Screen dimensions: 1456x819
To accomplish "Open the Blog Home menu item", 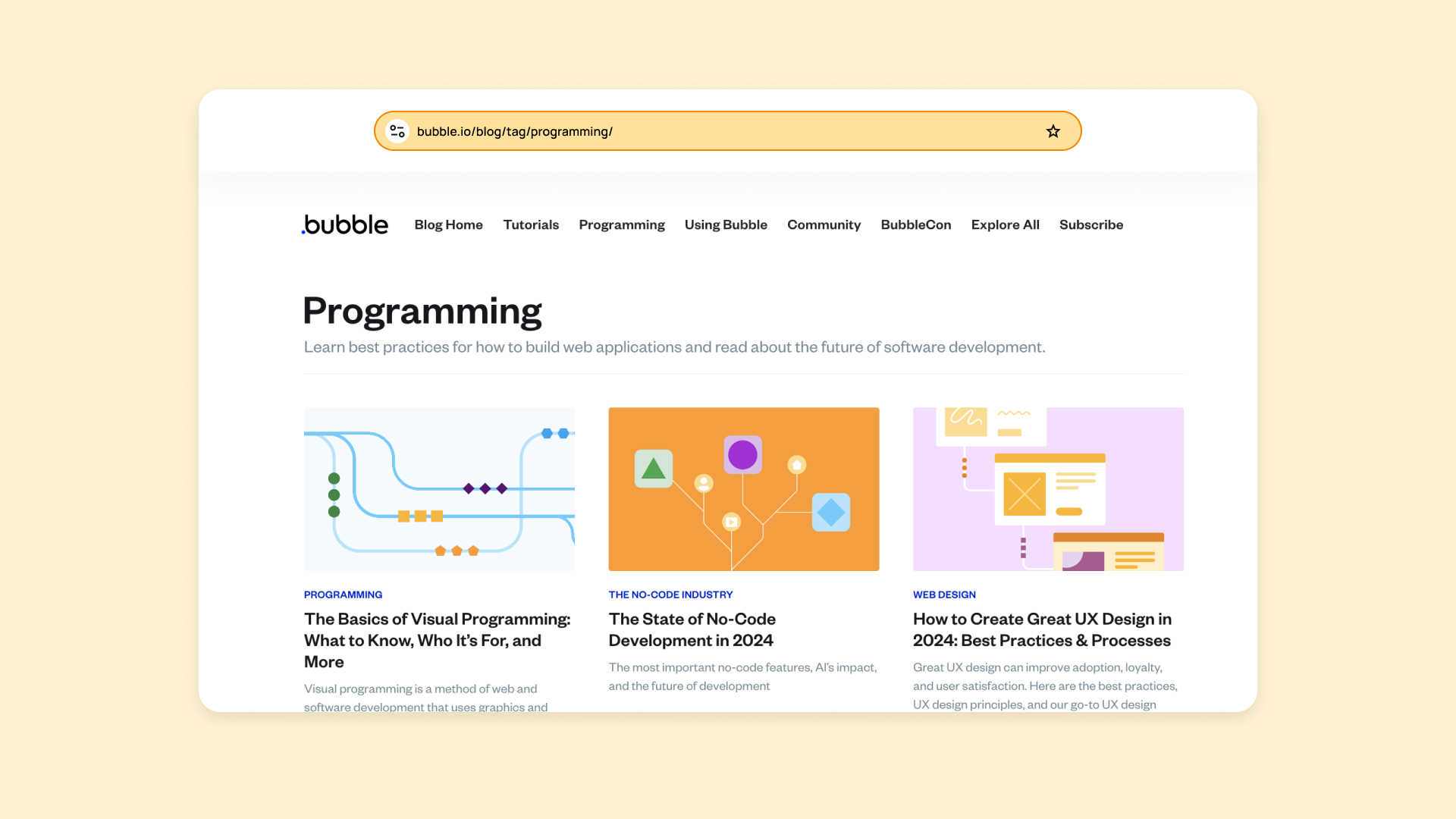I will pos(448,224).
